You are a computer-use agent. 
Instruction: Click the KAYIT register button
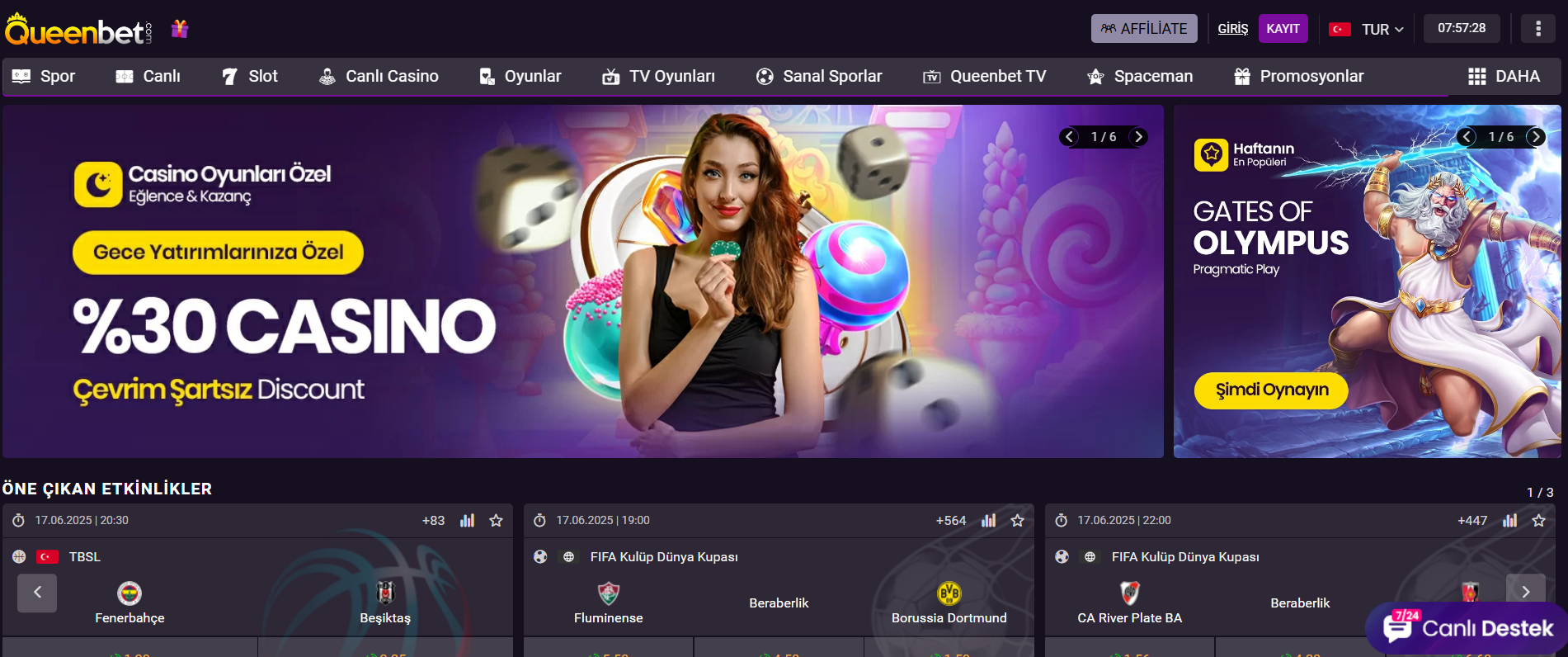(x=1283, y=29)
